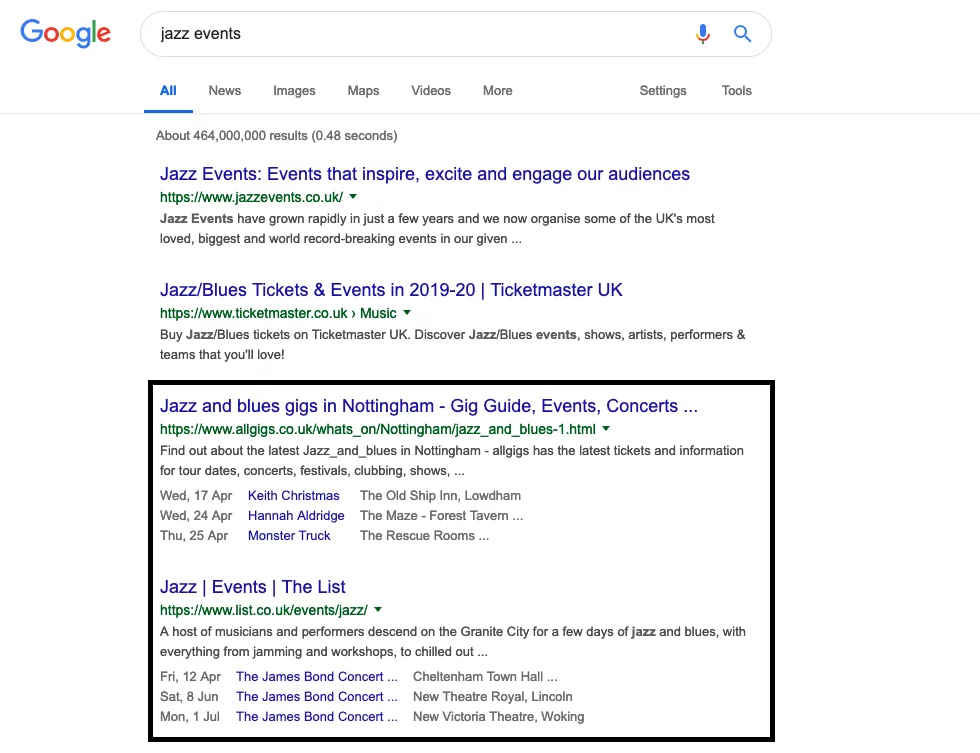Open the Ticketmaster UK Jazz/Blues result
This screenshot has width=980, height=753.
(x=391, y=290)
